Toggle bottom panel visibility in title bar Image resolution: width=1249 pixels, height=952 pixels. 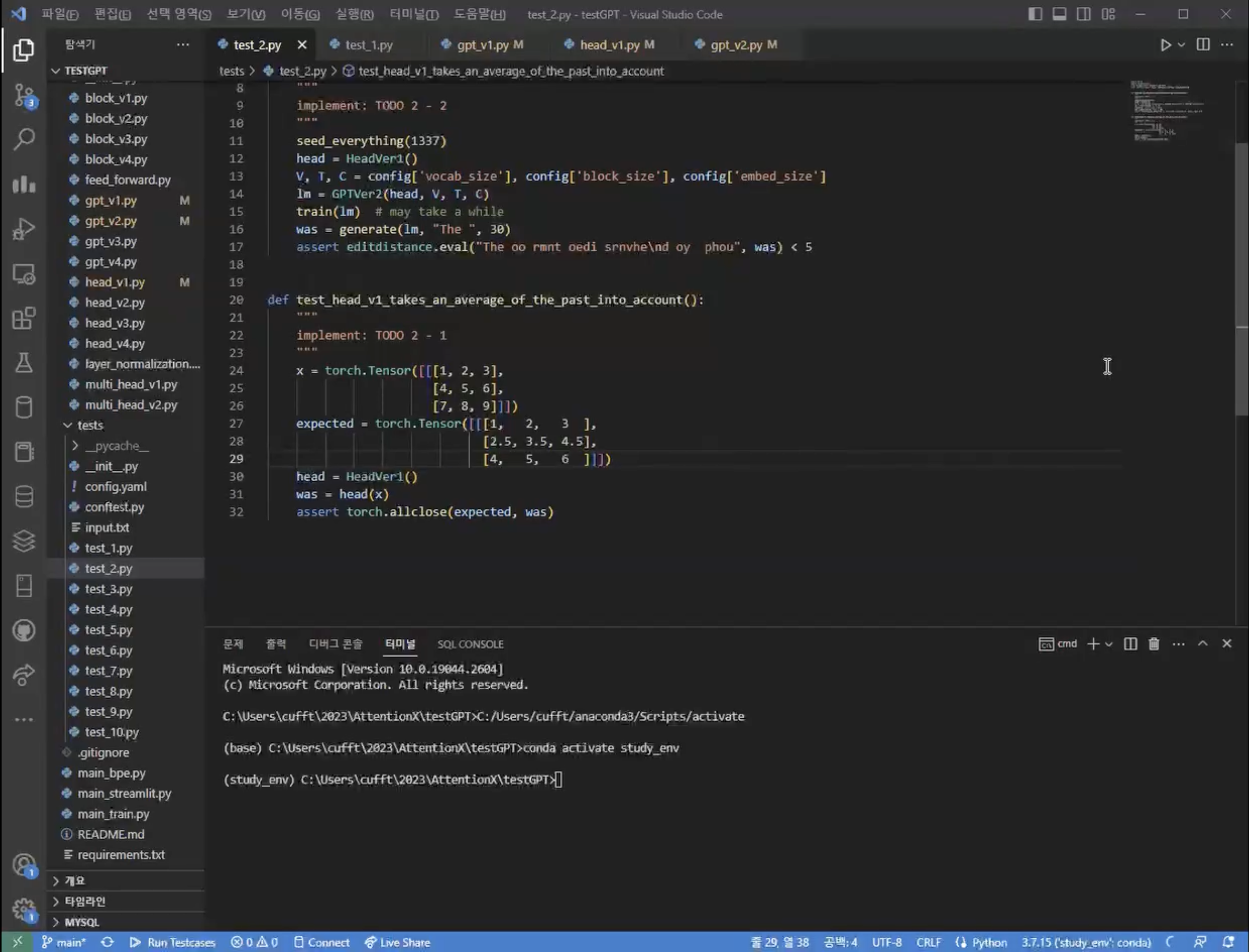1059,14
